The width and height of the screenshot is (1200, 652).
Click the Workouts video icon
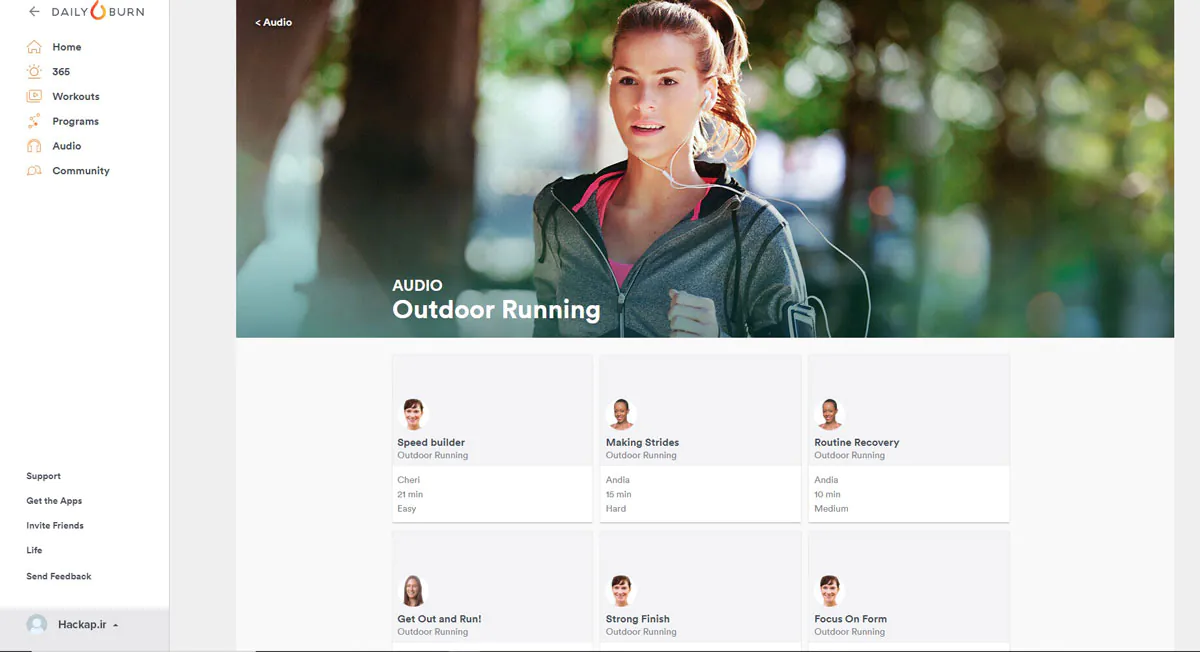click(x=34, y=96)
